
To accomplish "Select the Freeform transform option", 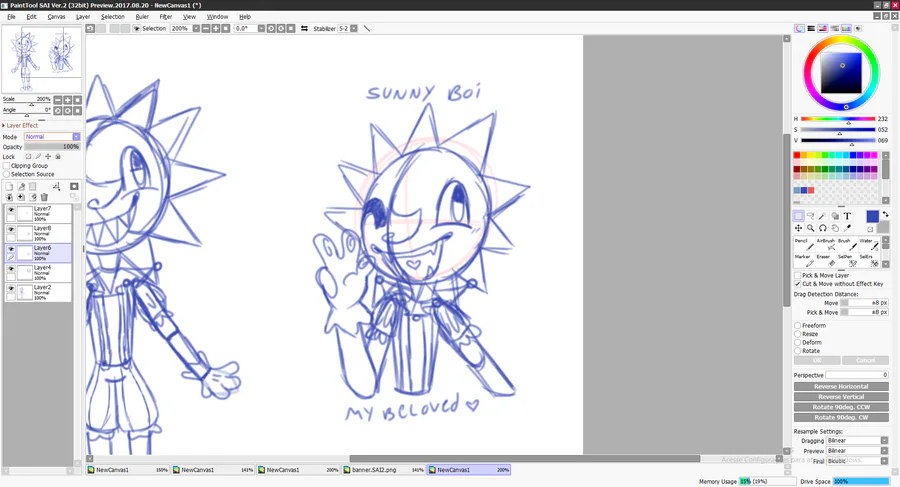I will click(x=797, y=325).
